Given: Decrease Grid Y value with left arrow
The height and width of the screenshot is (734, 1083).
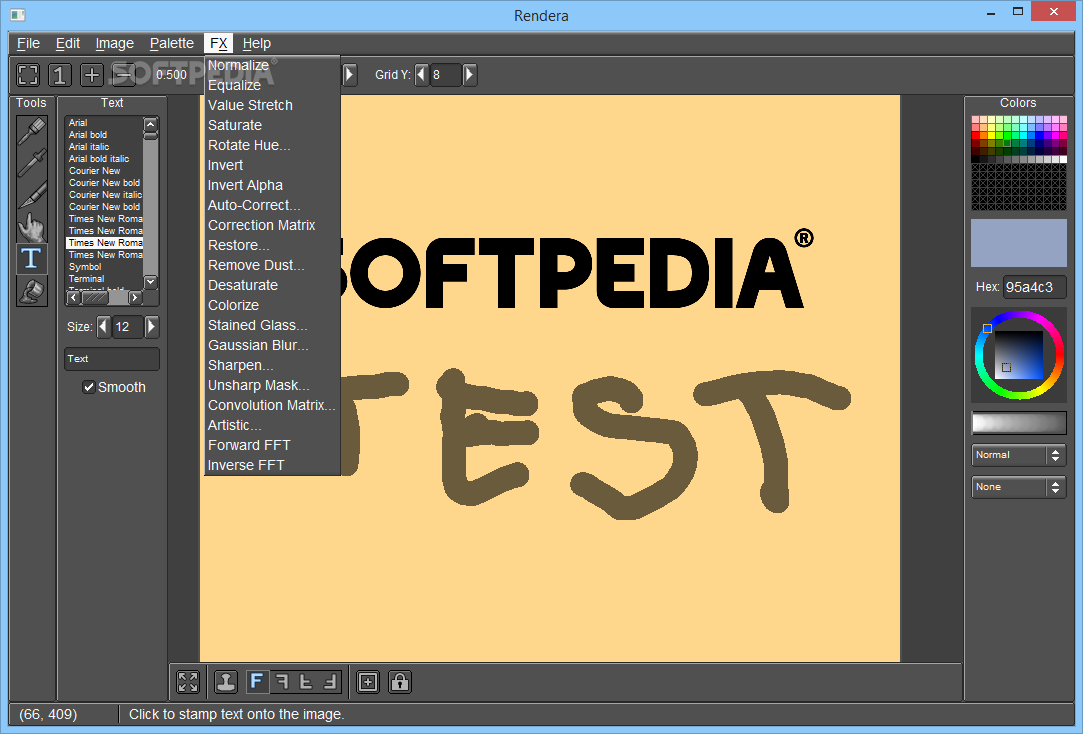Looking at the screenshot, I should coord(421,75).
